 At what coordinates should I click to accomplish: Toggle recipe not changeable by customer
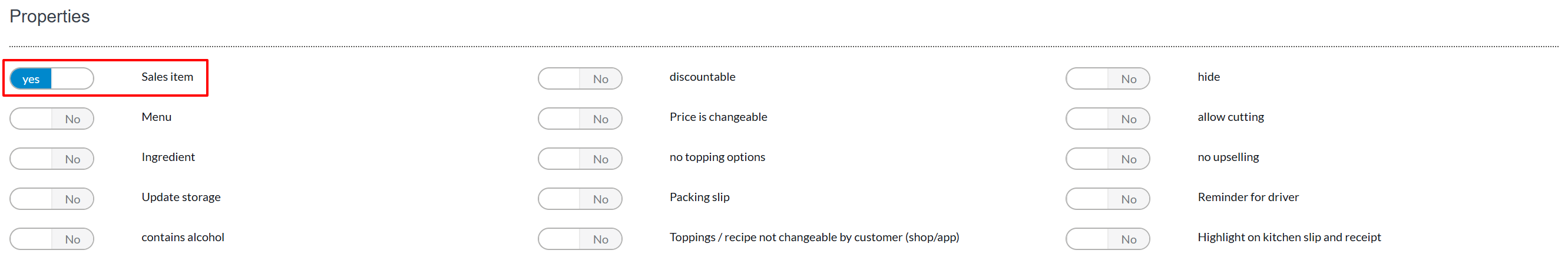point(580,239)
